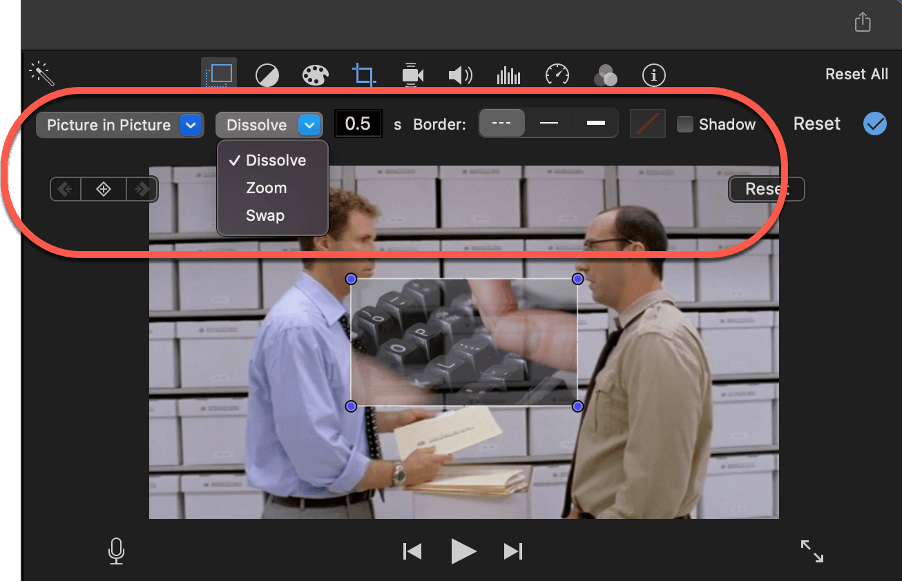
Task: Open the Dissolve transition dropdown
Action: [269, 125]
